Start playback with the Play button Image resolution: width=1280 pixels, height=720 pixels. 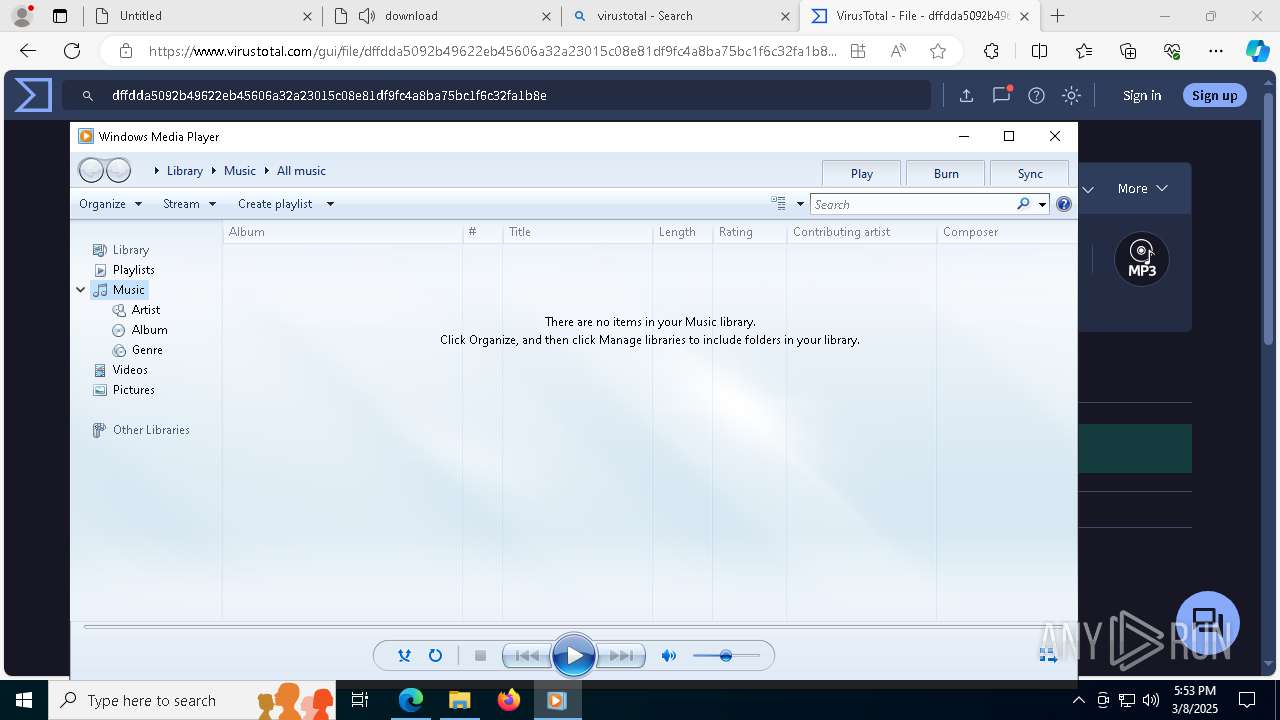pos(574,656)
